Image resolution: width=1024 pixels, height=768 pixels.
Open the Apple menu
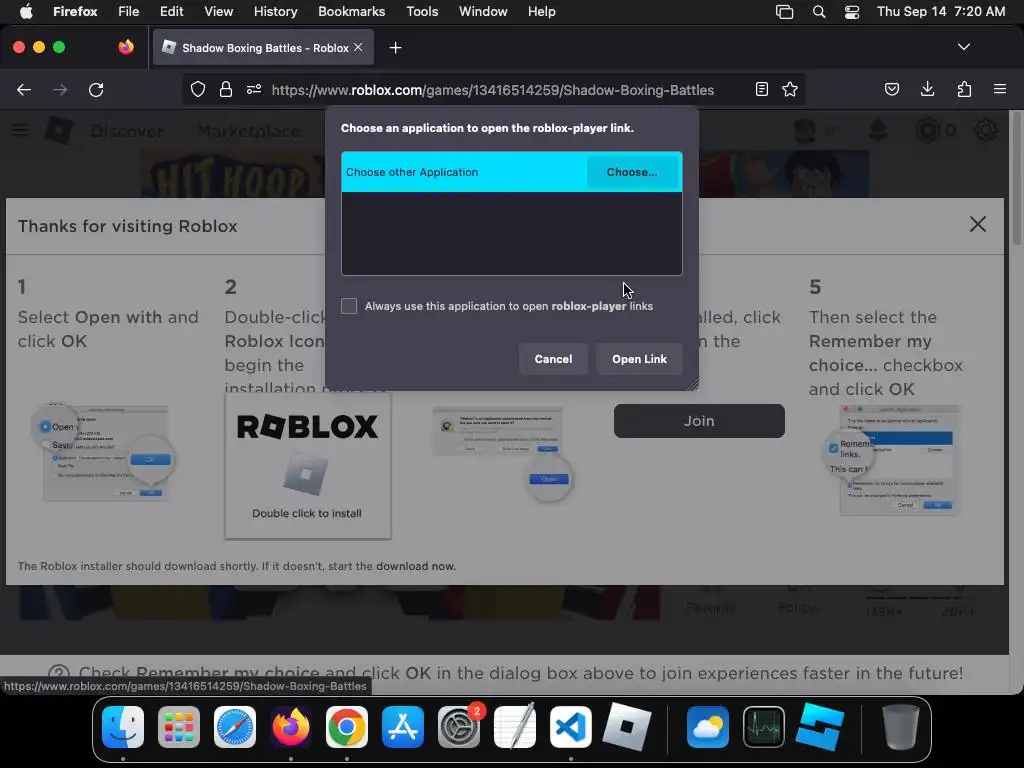(x=26, y=11)
